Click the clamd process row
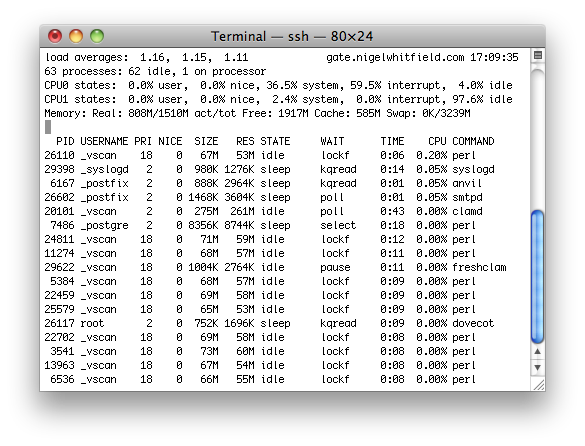The height and width of the screenshot is (446, 585). [x=263, y=212]
